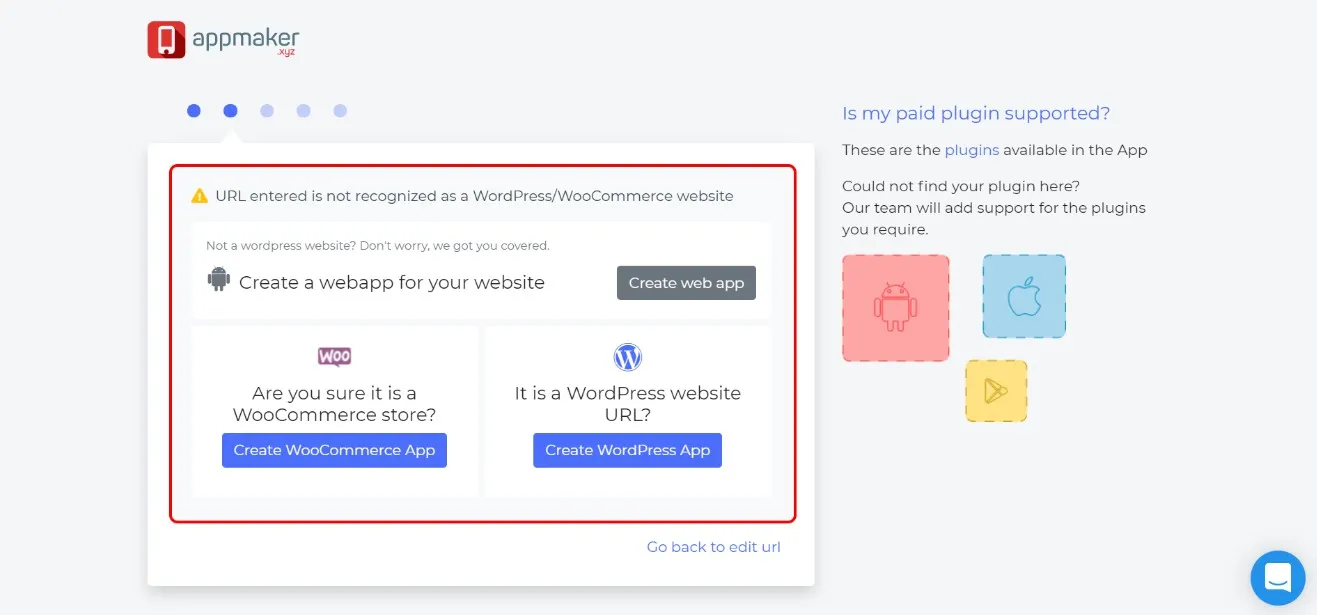Go to the first step dot

click(194, 111)
